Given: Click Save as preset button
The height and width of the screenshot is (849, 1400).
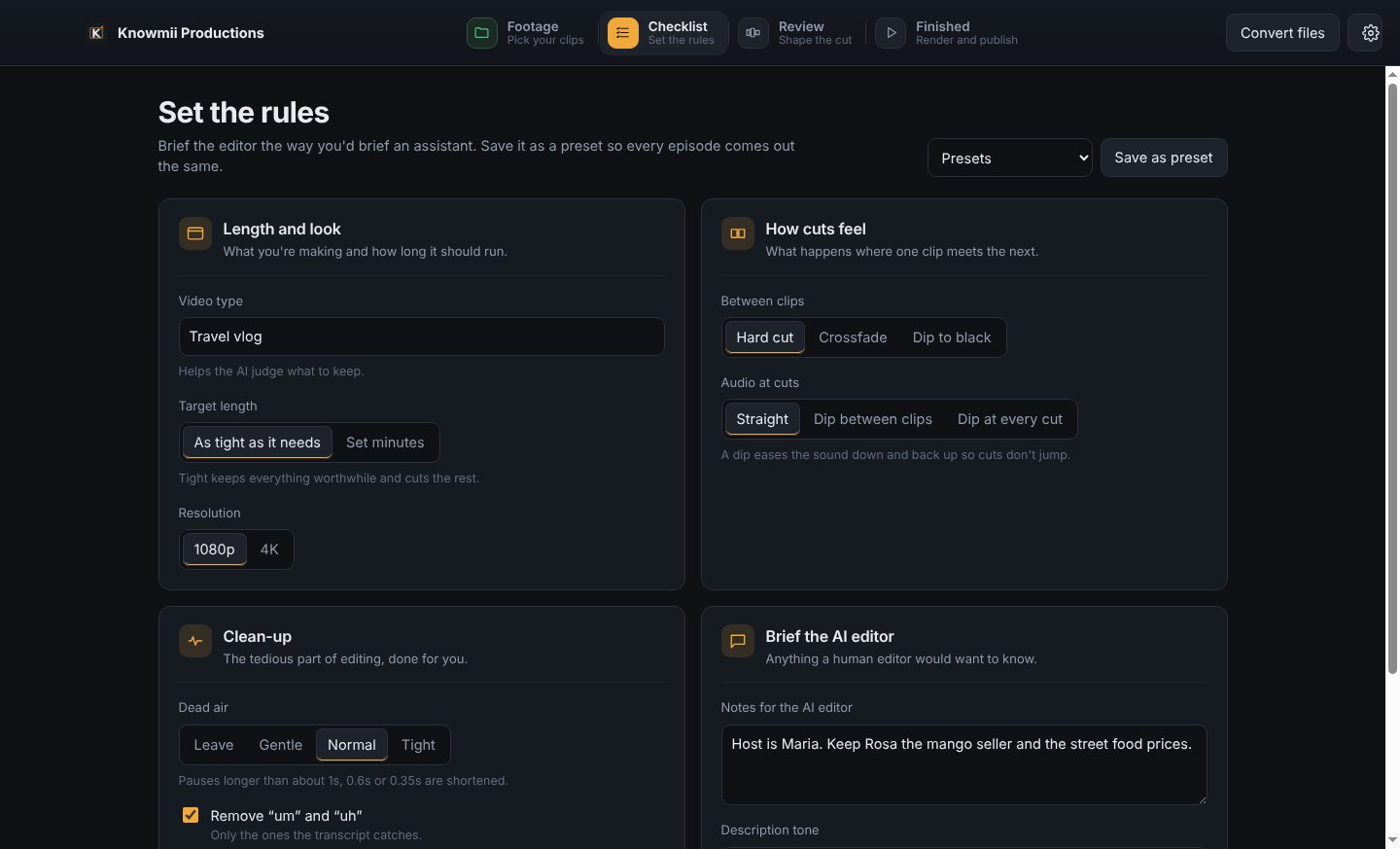Looking at the screenshot, I should (1164, 158).
